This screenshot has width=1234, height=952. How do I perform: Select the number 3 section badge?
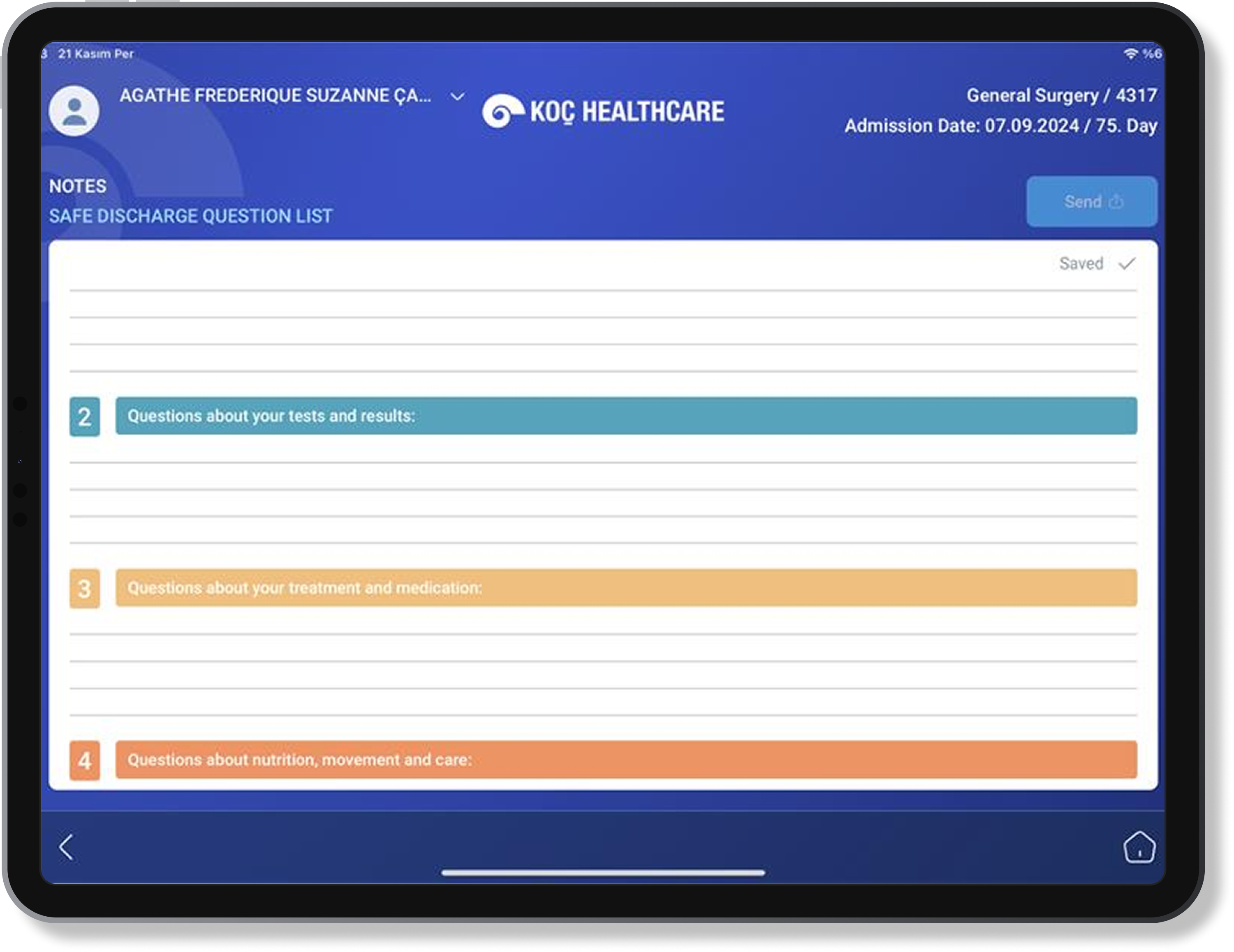tap(85, 589)
